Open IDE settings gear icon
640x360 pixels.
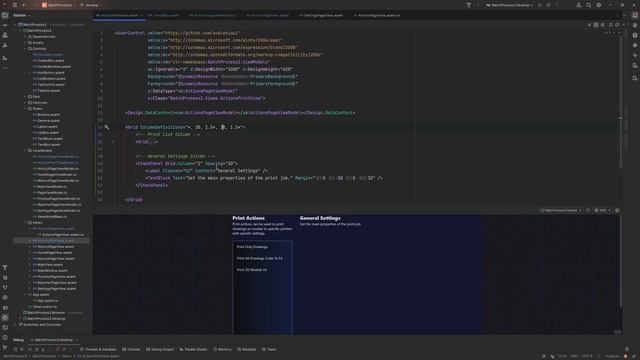click(x=599, y=5)
